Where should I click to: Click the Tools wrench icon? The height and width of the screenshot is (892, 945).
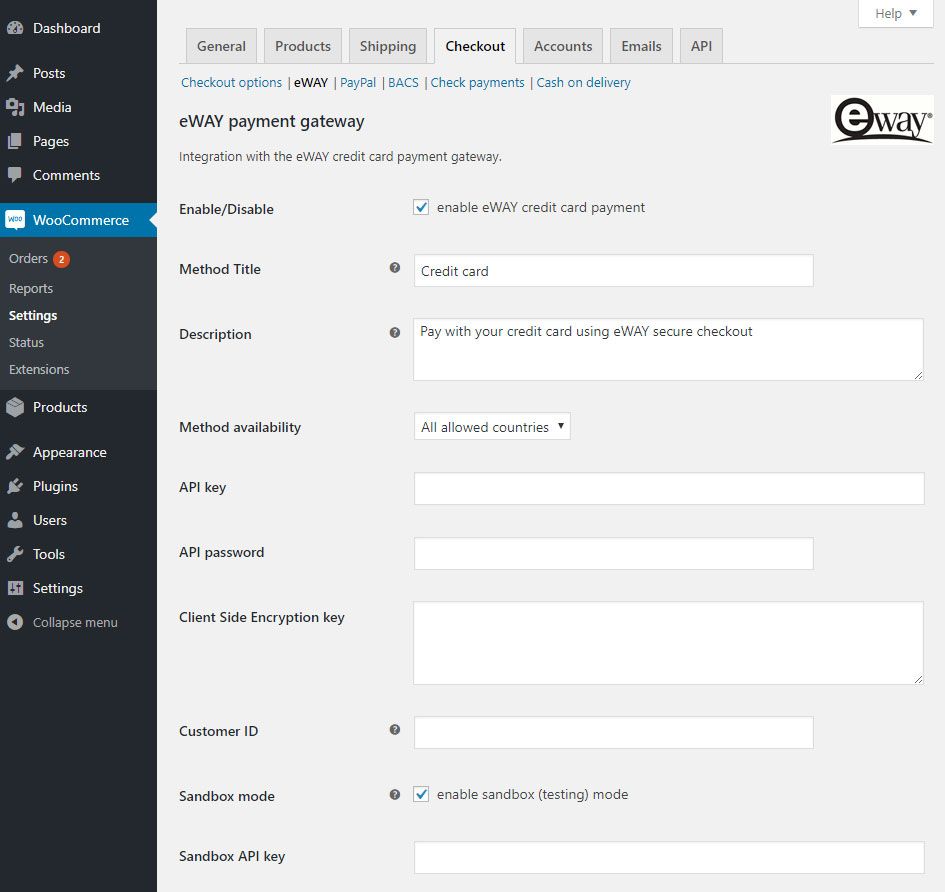coord(15,554)
